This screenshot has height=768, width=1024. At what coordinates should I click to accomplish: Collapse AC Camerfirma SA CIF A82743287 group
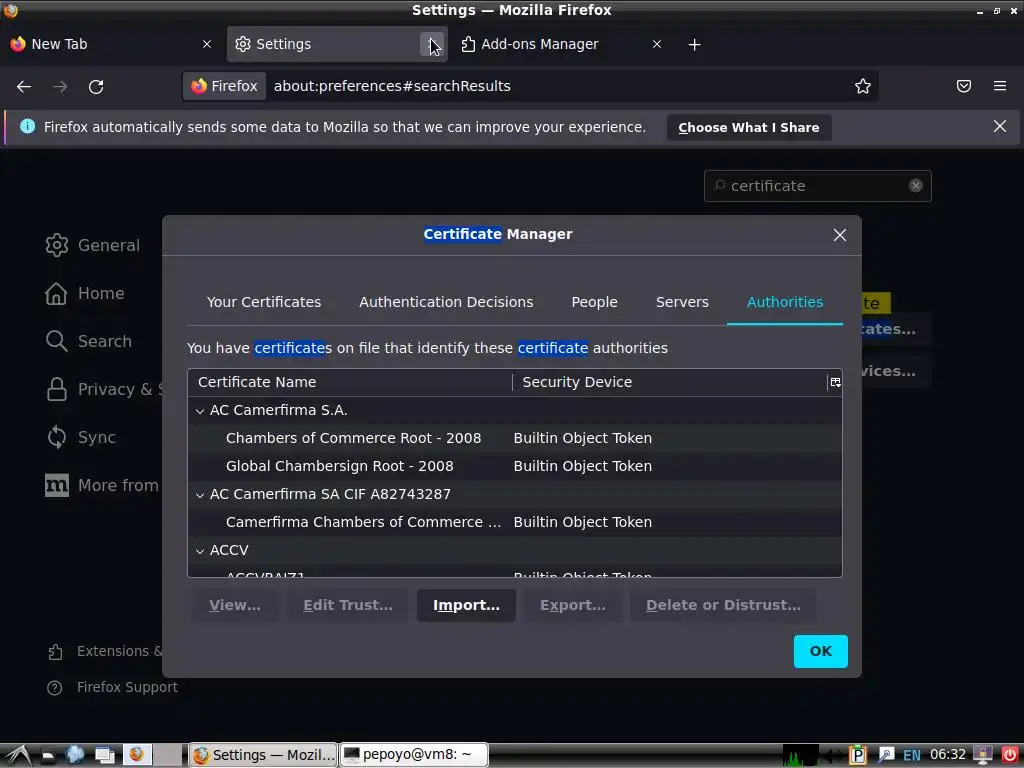click(200, 495)
